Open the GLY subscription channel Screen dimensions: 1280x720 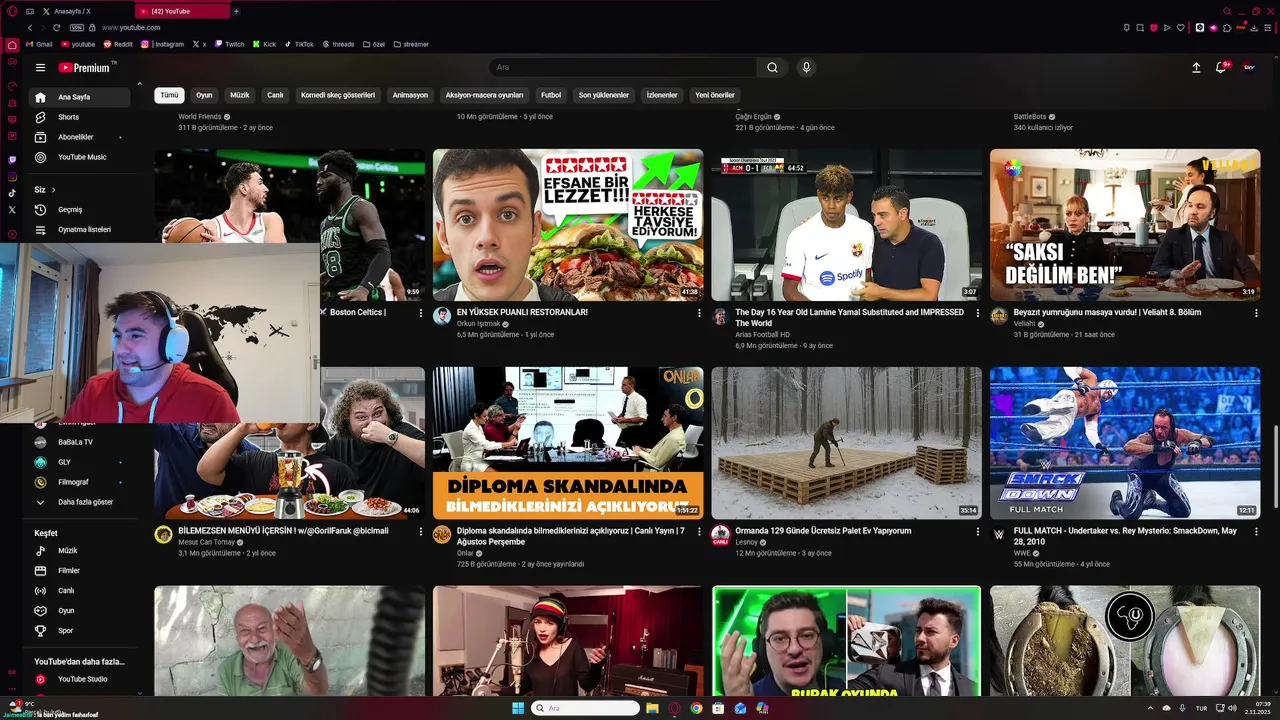[80, 462]
